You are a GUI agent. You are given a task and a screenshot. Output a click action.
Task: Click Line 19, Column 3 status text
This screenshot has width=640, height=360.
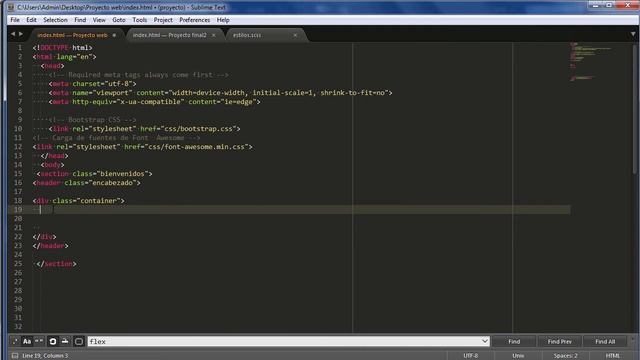tap(45, 356)
